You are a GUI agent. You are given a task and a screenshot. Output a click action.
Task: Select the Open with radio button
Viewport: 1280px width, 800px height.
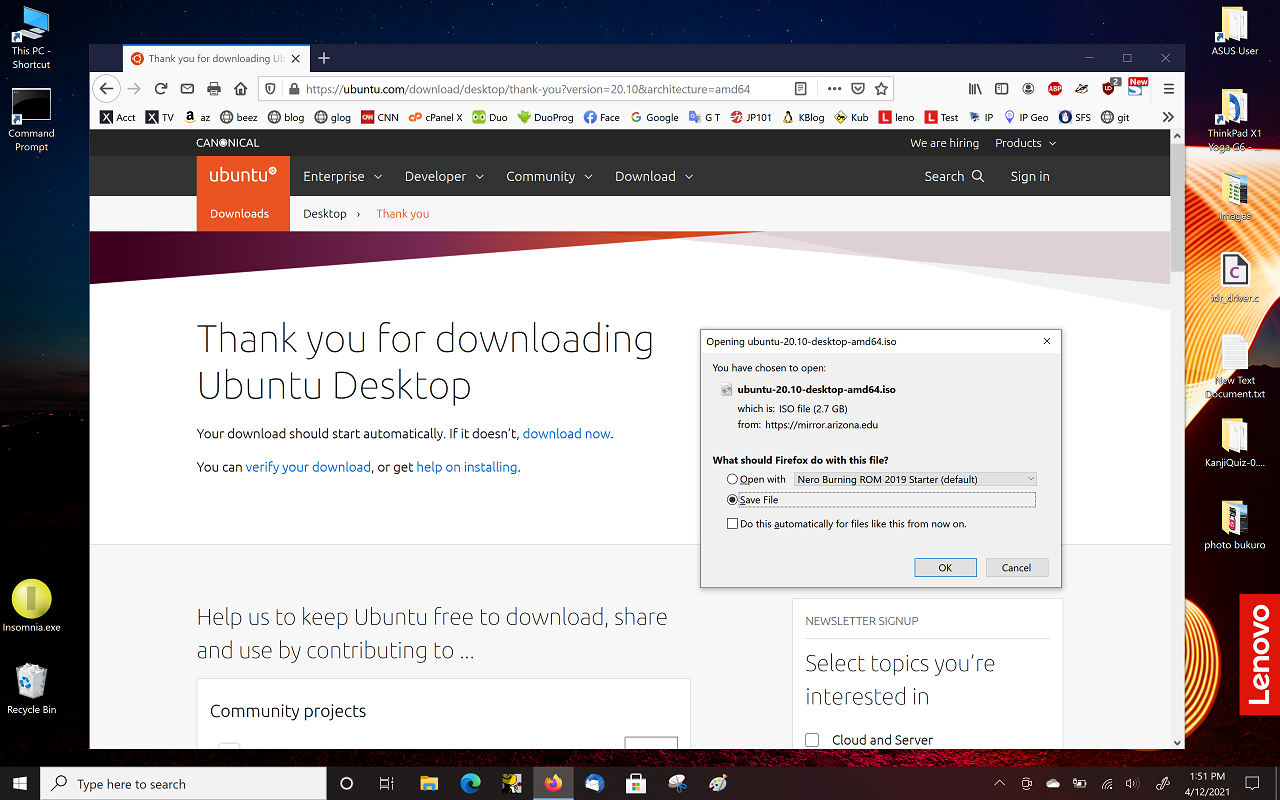pos(733,479)
